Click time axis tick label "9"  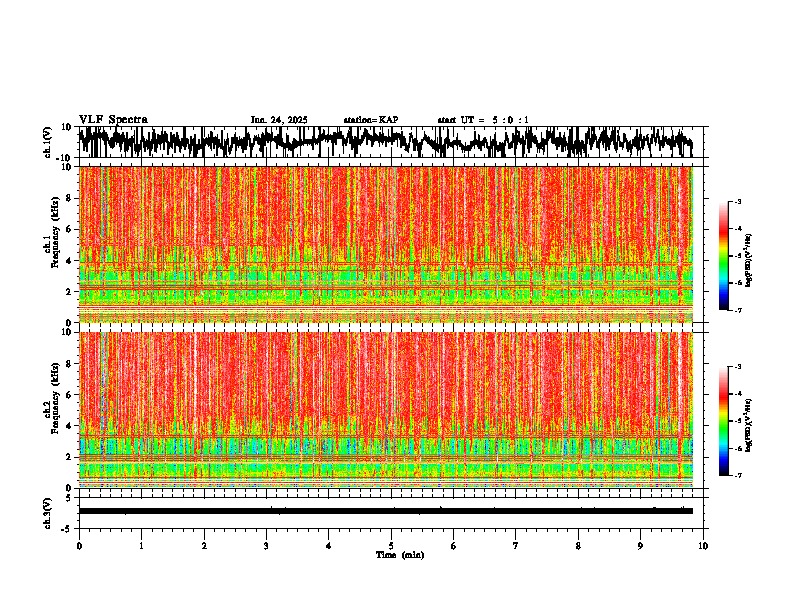(640, 546)
